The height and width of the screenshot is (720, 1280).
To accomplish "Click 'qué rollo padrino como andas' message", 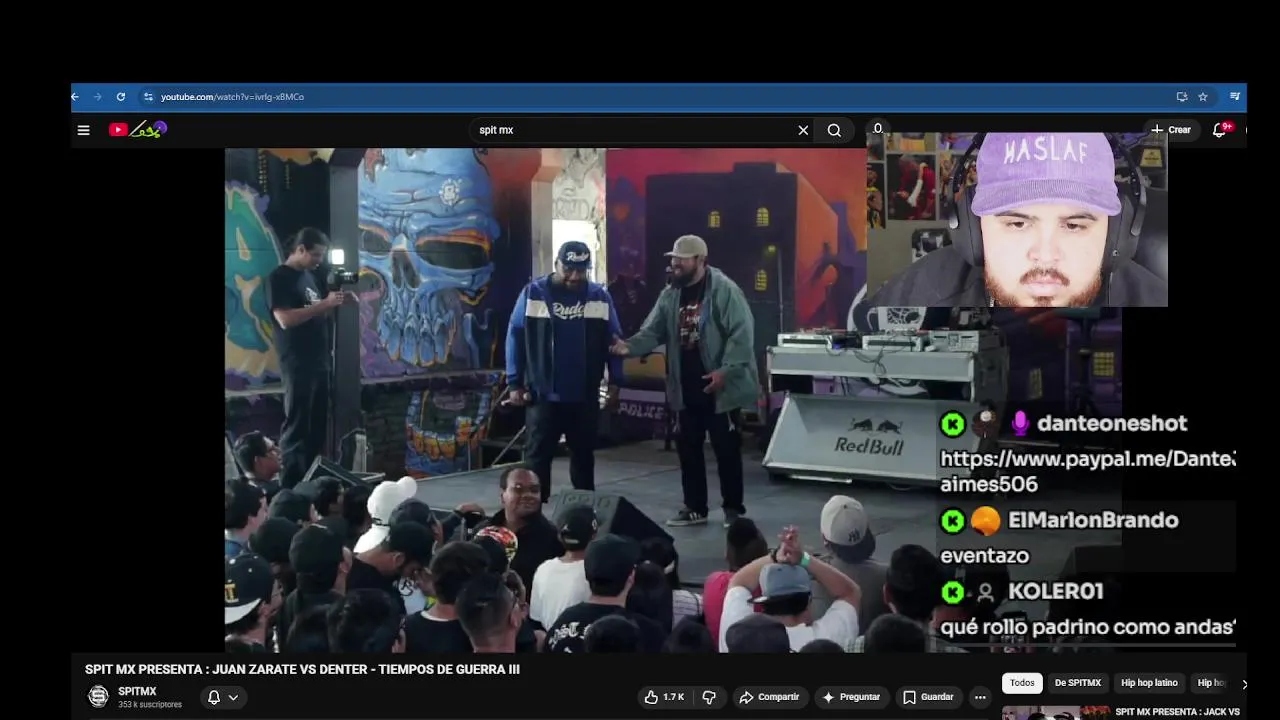I will click(x=1088, y=627).
